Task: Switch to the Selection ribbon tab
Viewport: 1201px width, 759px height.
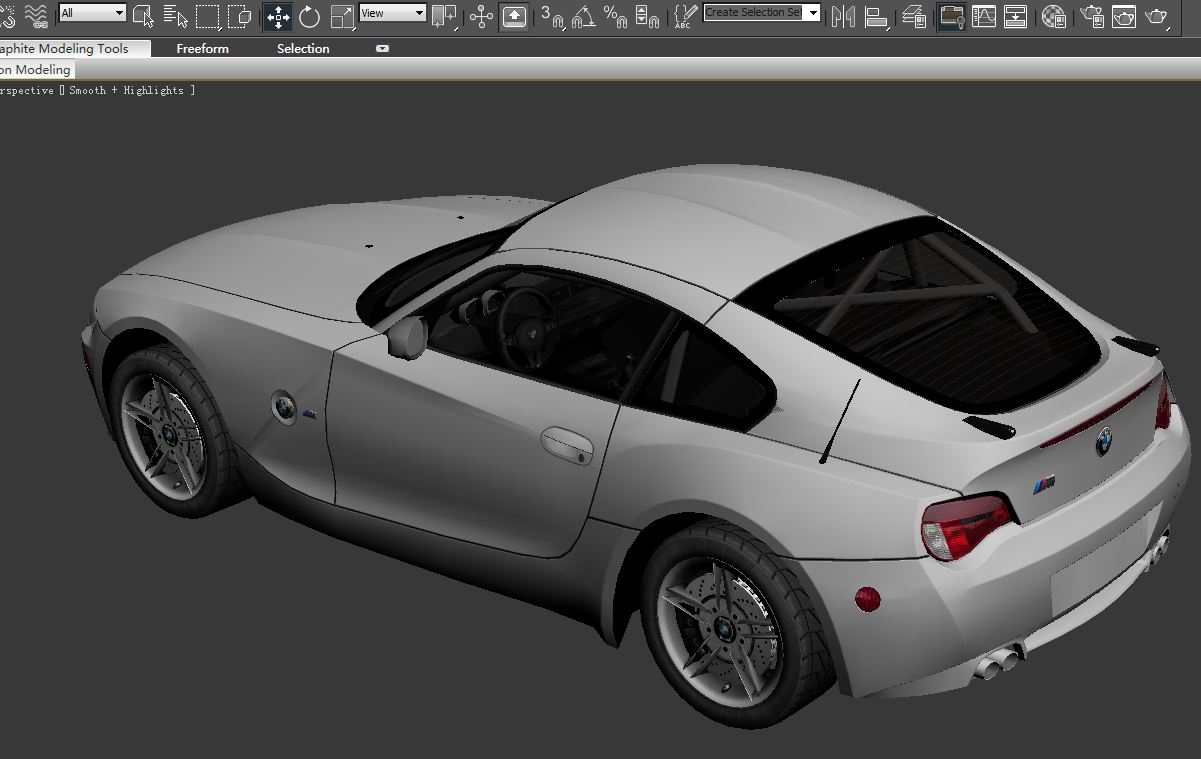Action: (303, 48)
